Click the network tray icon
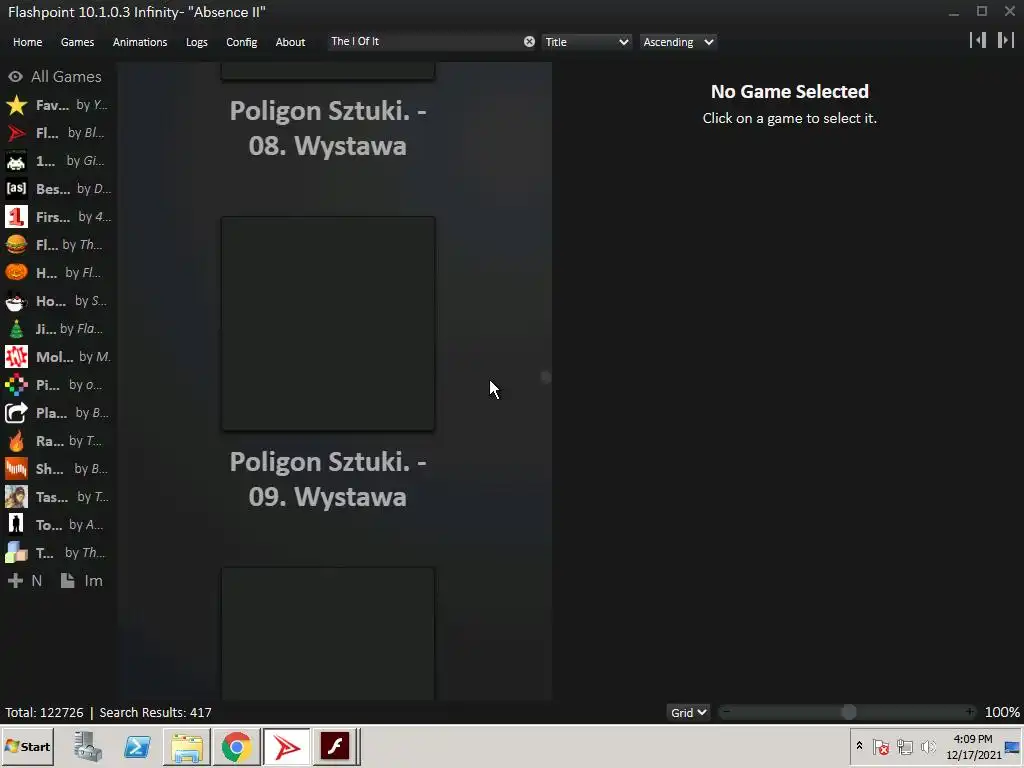1024x768 pixels. (904, 746)
